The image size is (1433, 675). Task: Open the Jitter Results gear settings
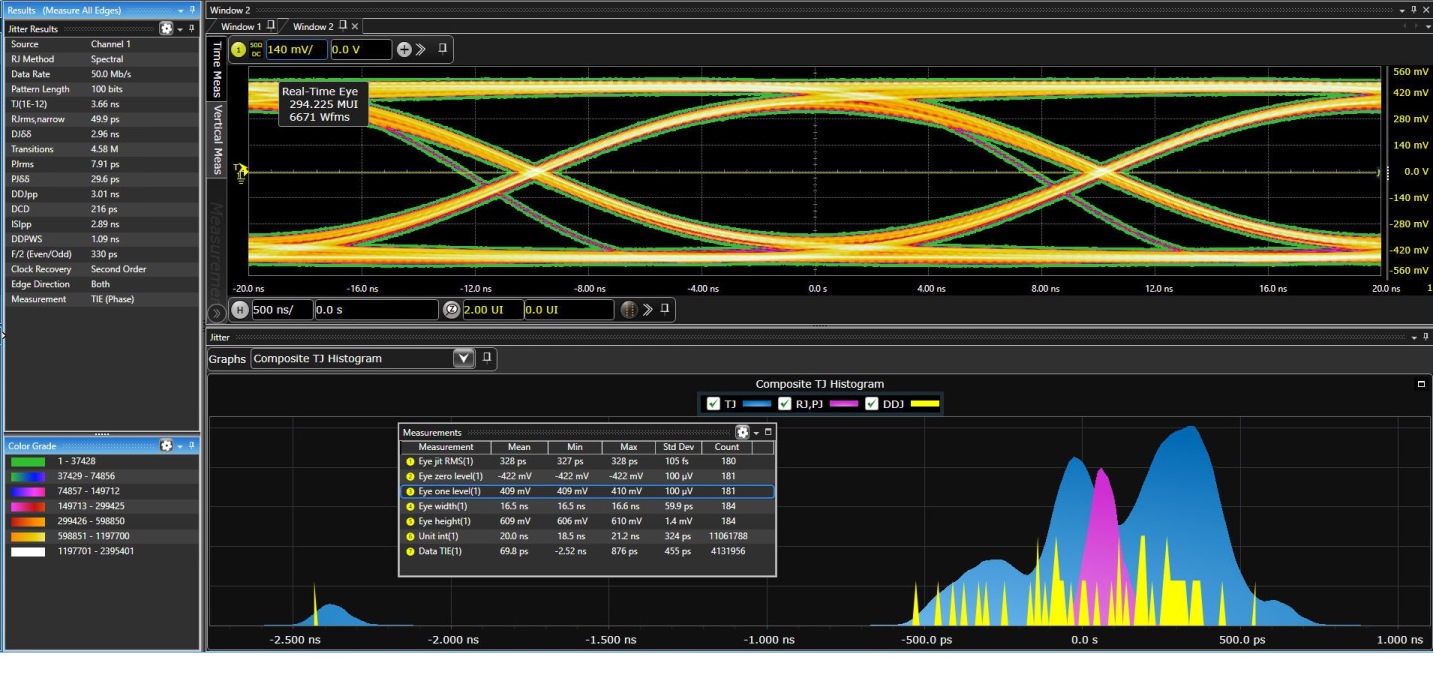coord(166,29)
